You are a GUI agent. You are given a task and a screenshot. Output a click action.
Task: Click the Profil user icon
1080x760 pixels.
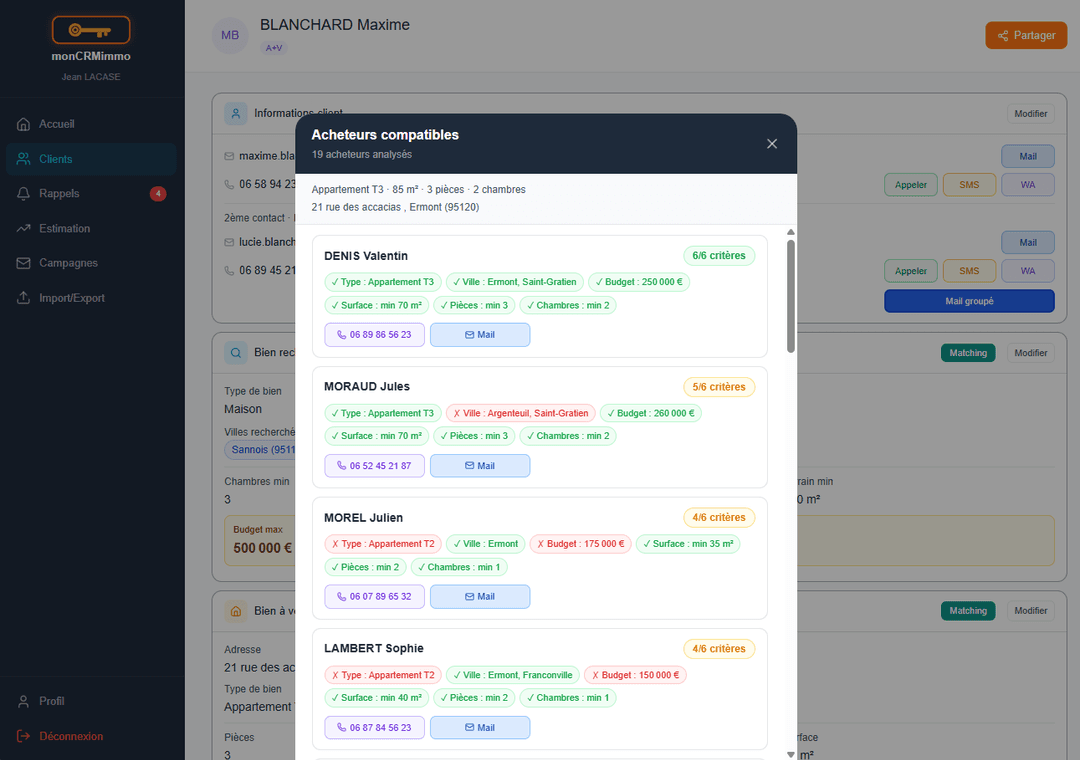[x=23, y=701]
